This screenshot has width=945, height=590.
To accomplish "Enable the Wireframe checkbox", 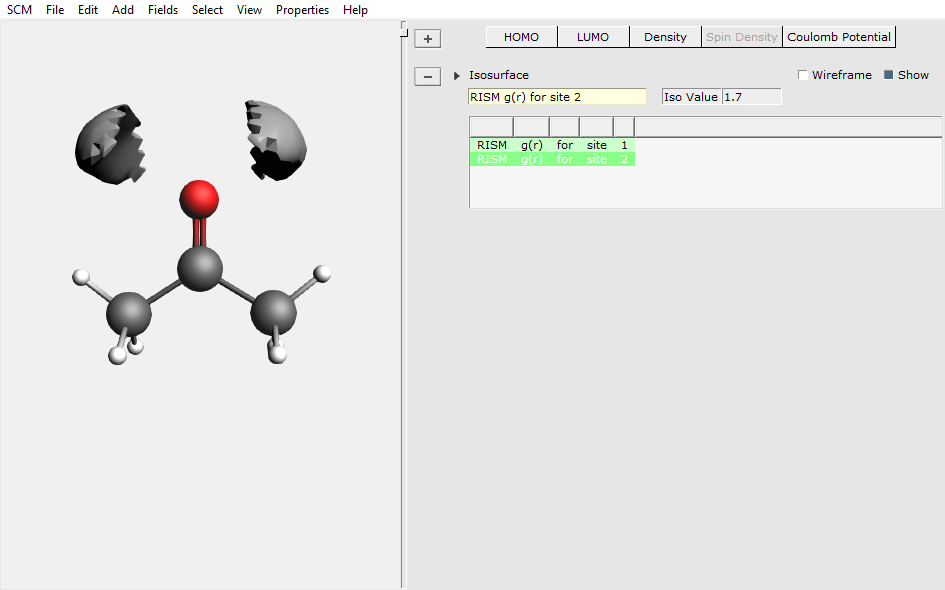I will [803, 76].
